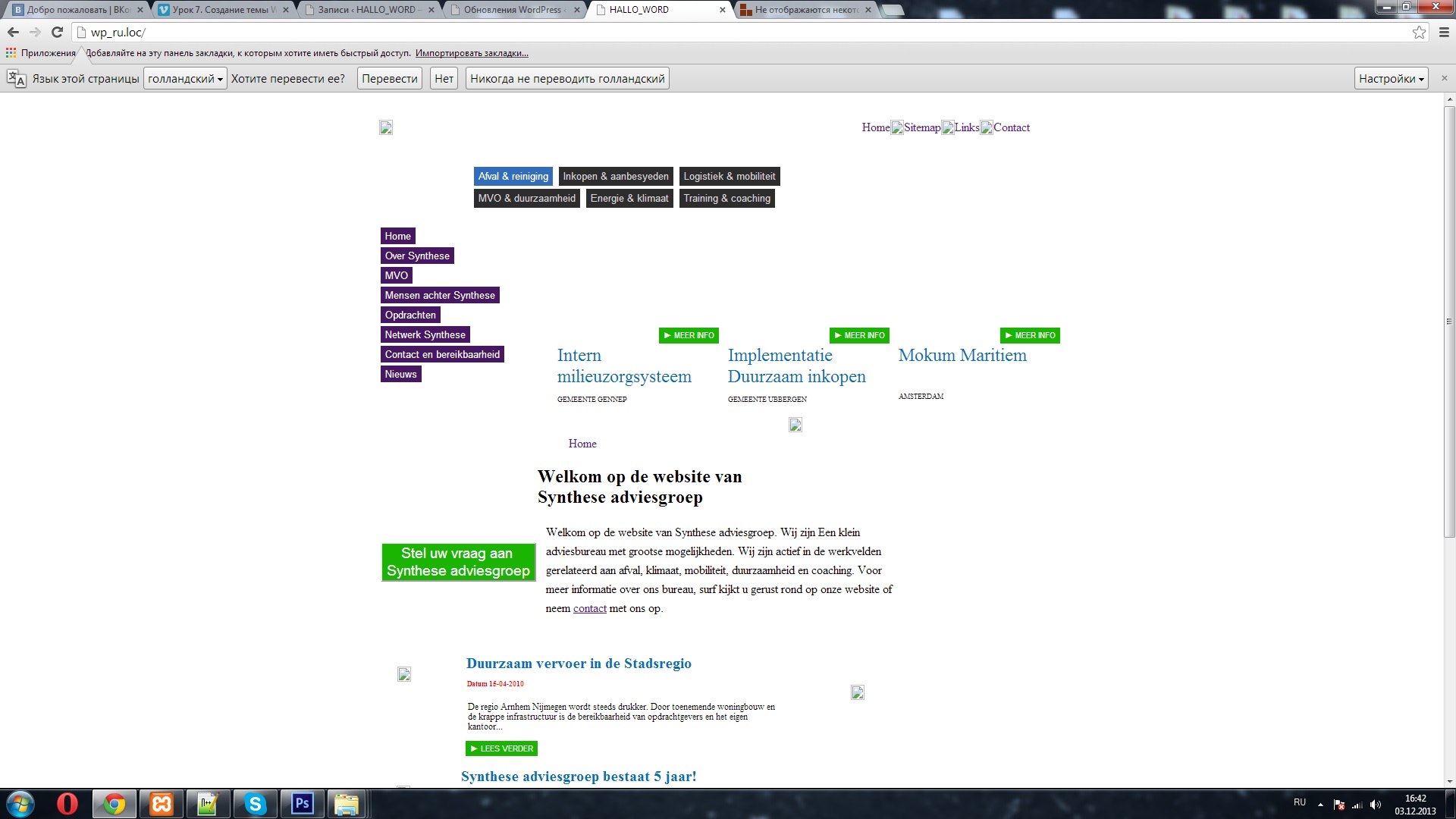Open the page language dropdown (голландский)
1456x819 pixels.
tap(185, 79)
